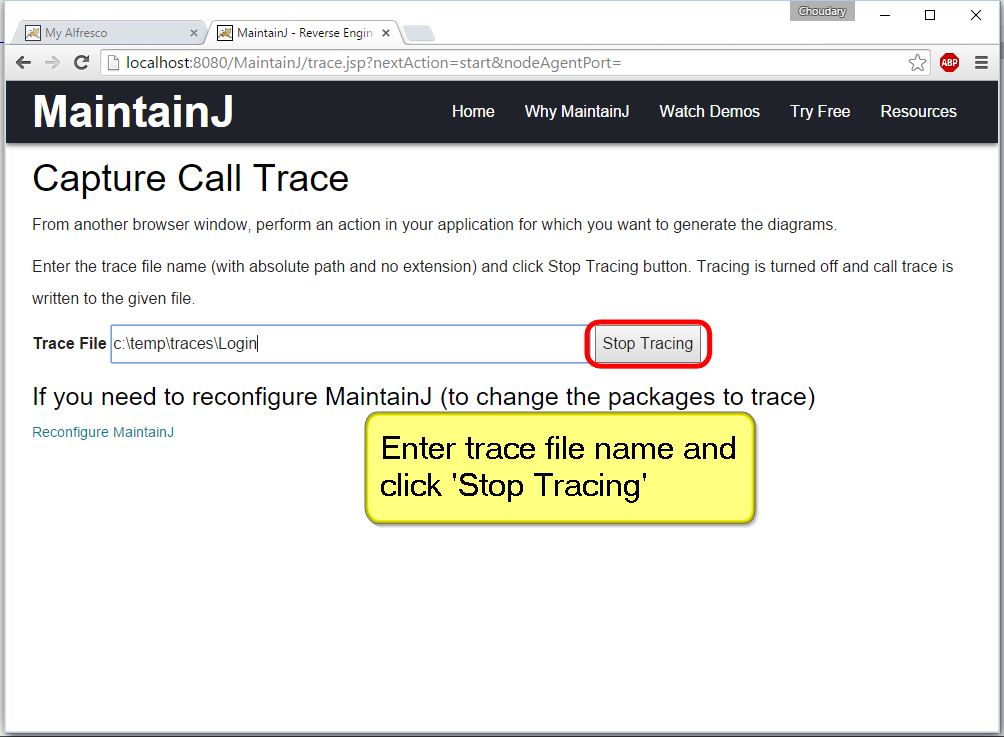This screenshot has height=737, width=1004.
Task: Click the page info icon in the address bar
Action: (113, 63)
